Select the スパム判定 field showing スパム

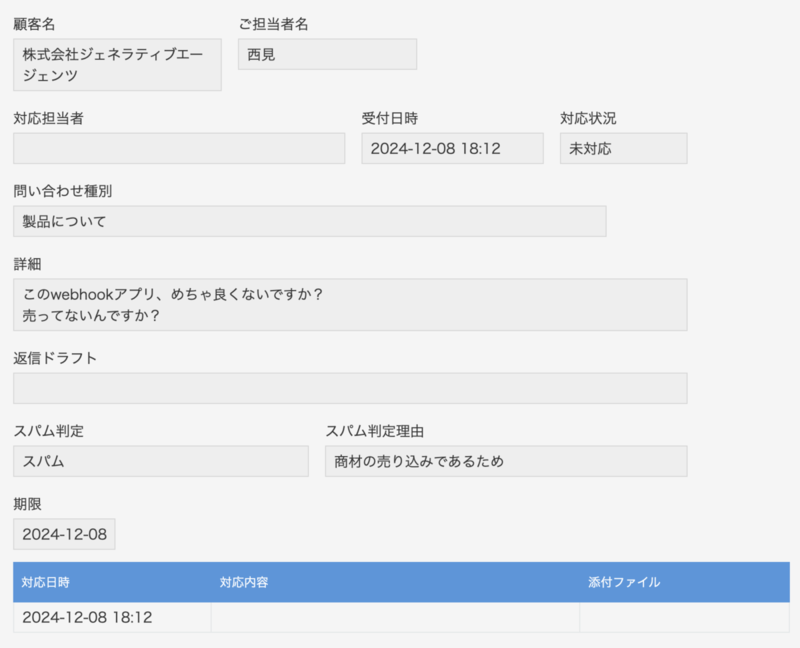coord(161,461)
